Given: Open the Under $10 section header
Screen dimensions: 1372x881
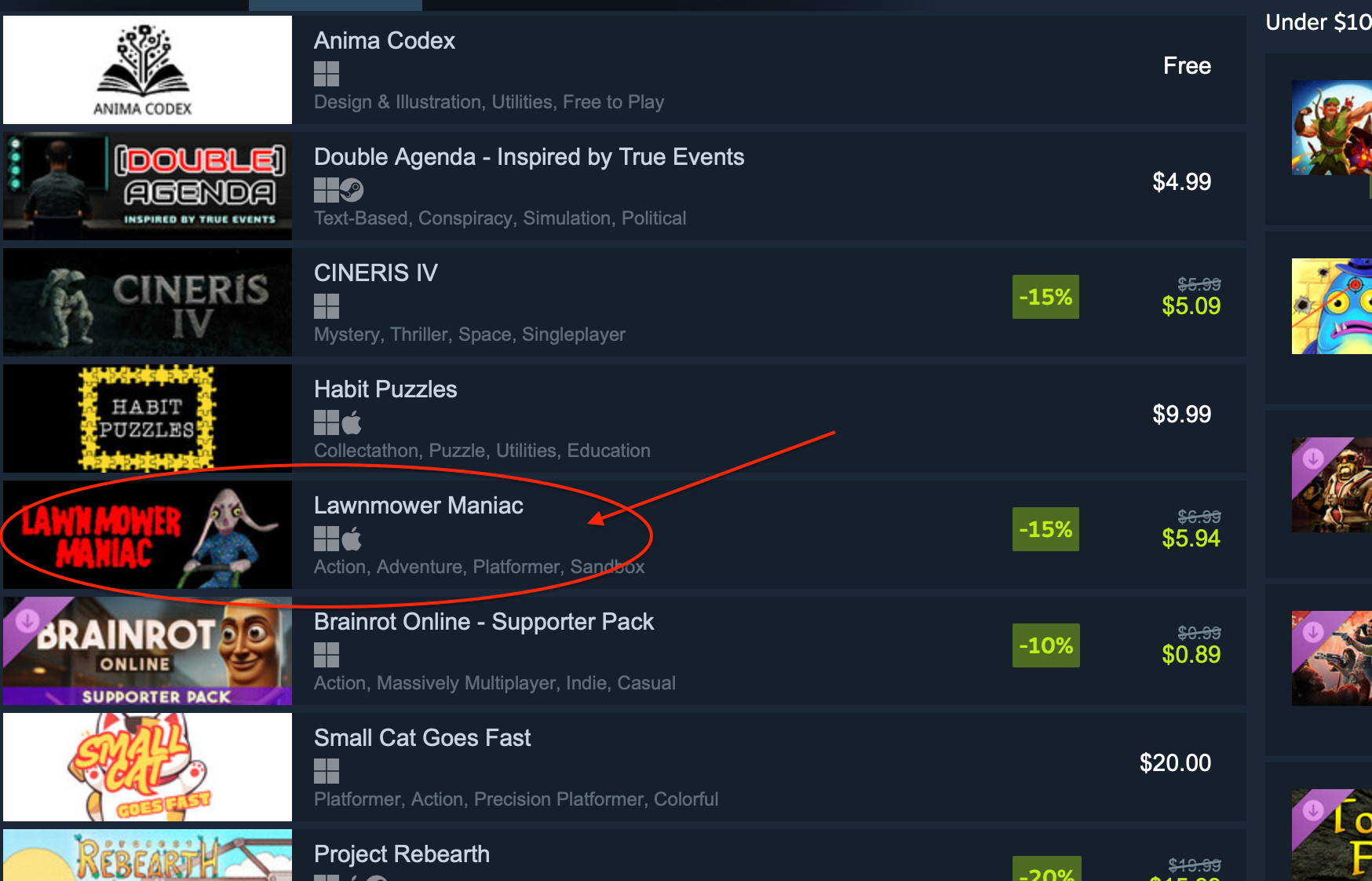Looking at the screenshot, I should (1319, 22).
